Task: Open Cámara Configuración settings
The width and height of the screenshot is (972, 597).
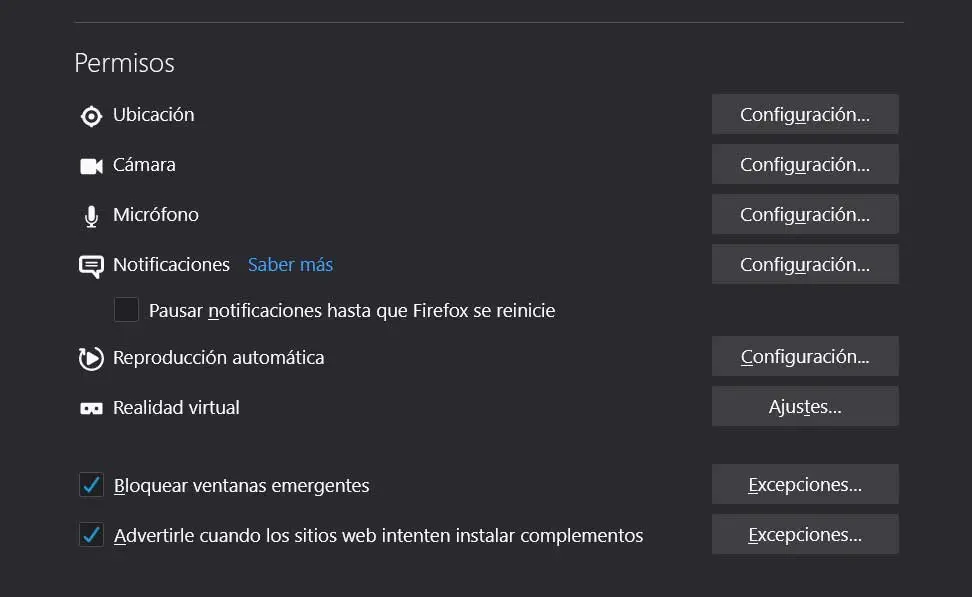Action: point(805,164)
